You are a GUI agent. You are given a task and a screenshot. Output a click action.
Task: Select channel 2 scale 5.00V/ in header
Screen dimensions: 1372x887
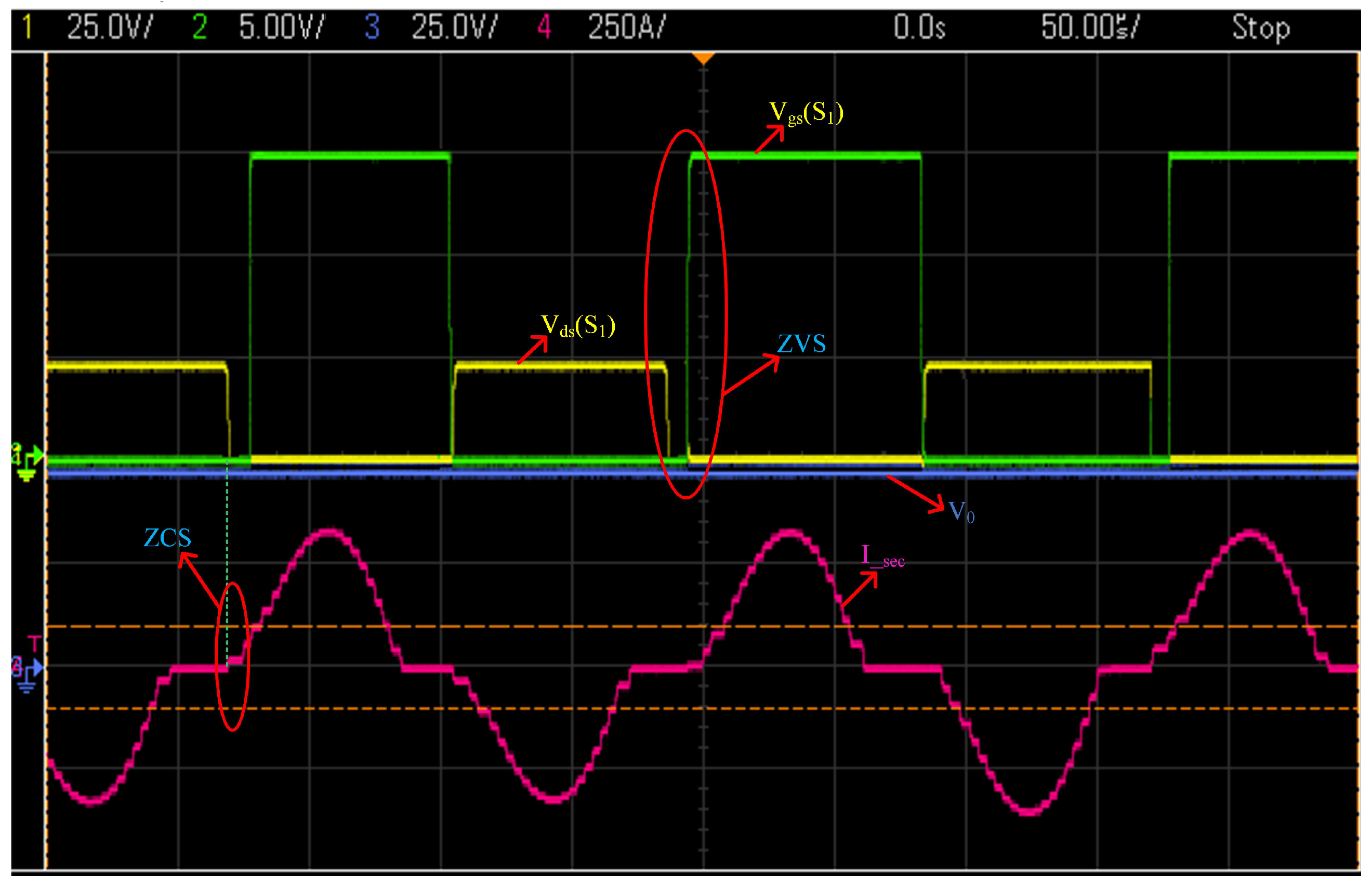(x=282, y=27)
